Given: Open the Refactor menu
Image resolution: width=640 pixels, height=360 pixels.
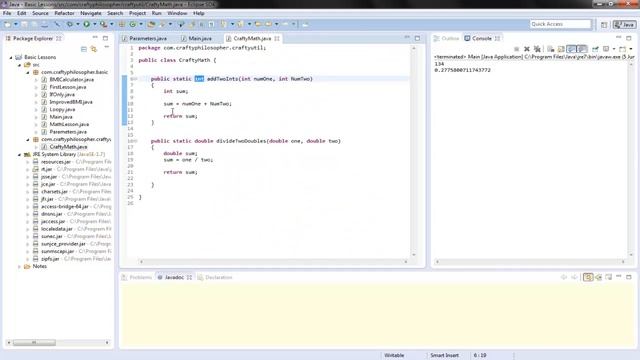Looking at the screenshot, I should click(x=64, y=13).
